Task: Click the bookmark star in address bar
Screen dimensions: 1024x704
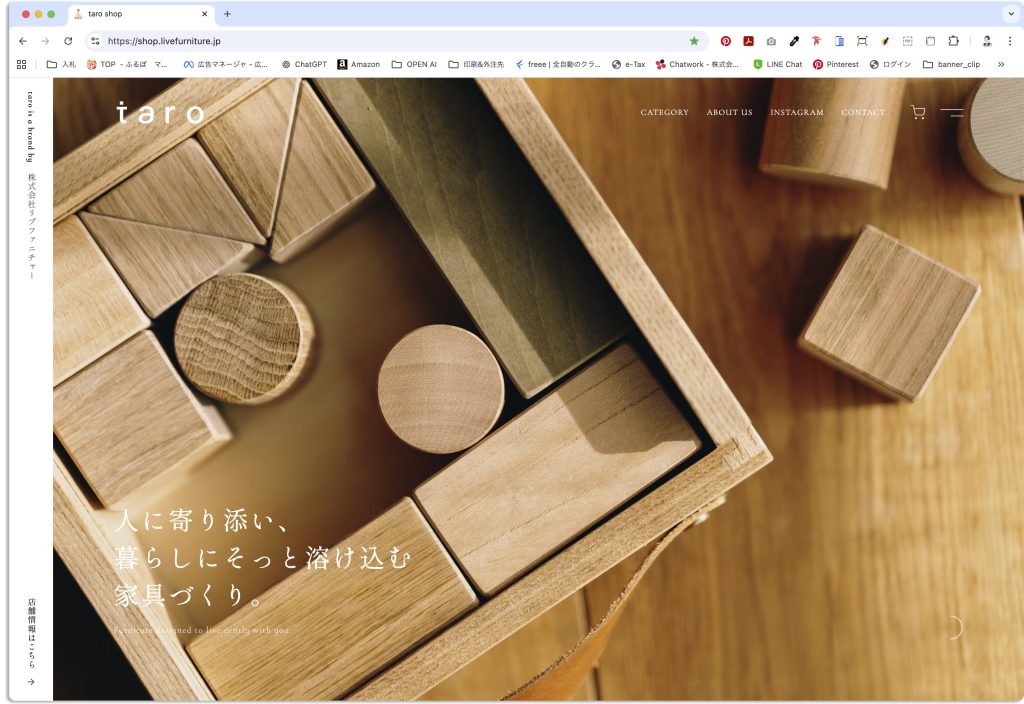Action: click(x=694, y=41)
